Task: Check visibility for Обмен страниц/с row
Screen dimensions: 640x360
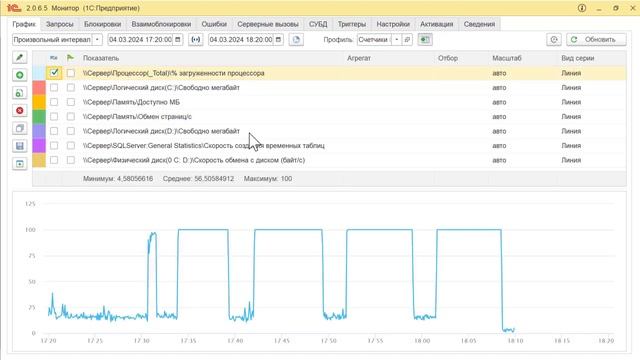Action: point(54,116)
